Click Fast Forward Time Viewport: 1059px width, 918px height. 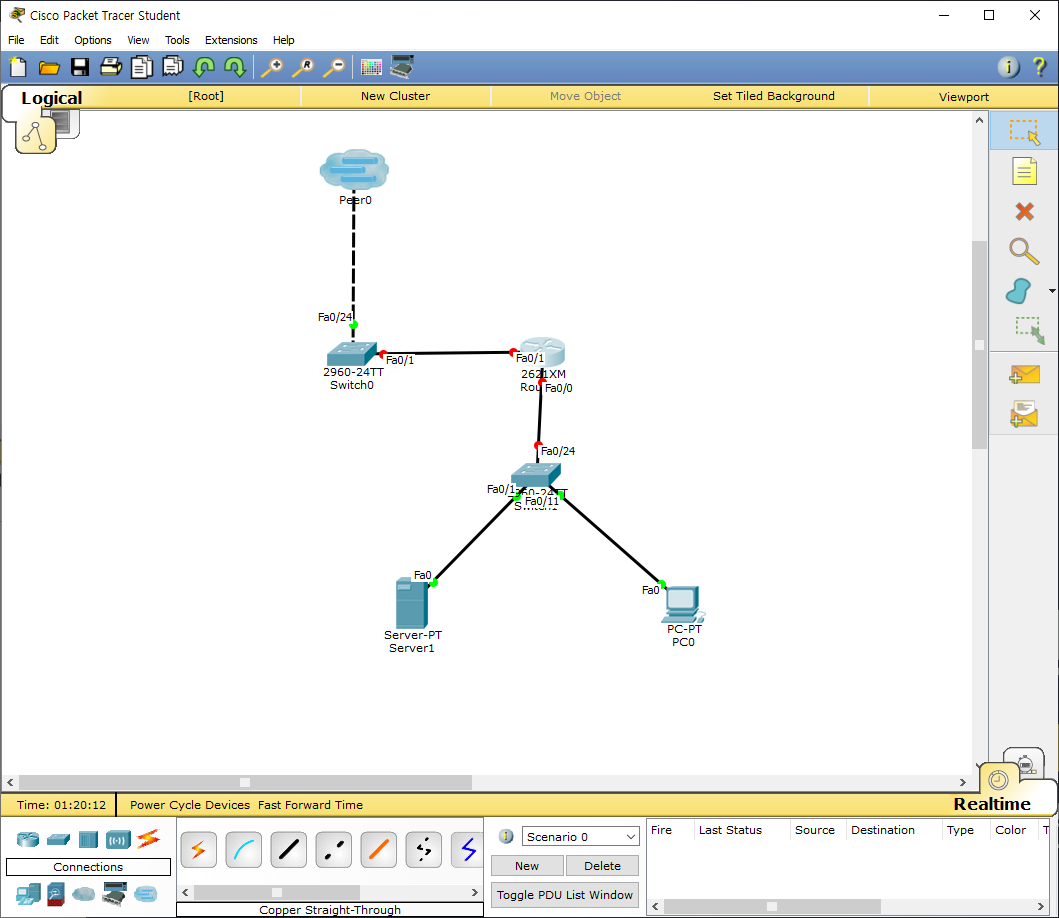click(310, 805)
